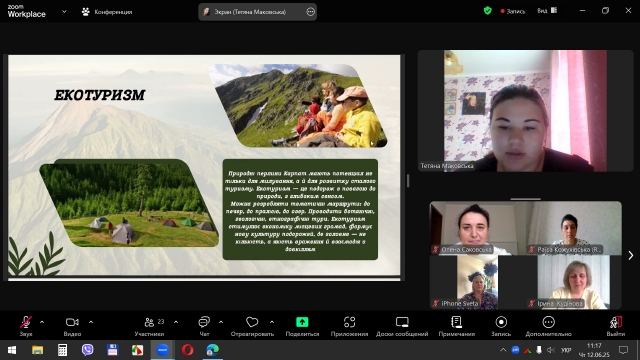Screen dimensions: 640x360
Task: Click the Отреагировать heart reactions icon
Action: pos(252,322)
